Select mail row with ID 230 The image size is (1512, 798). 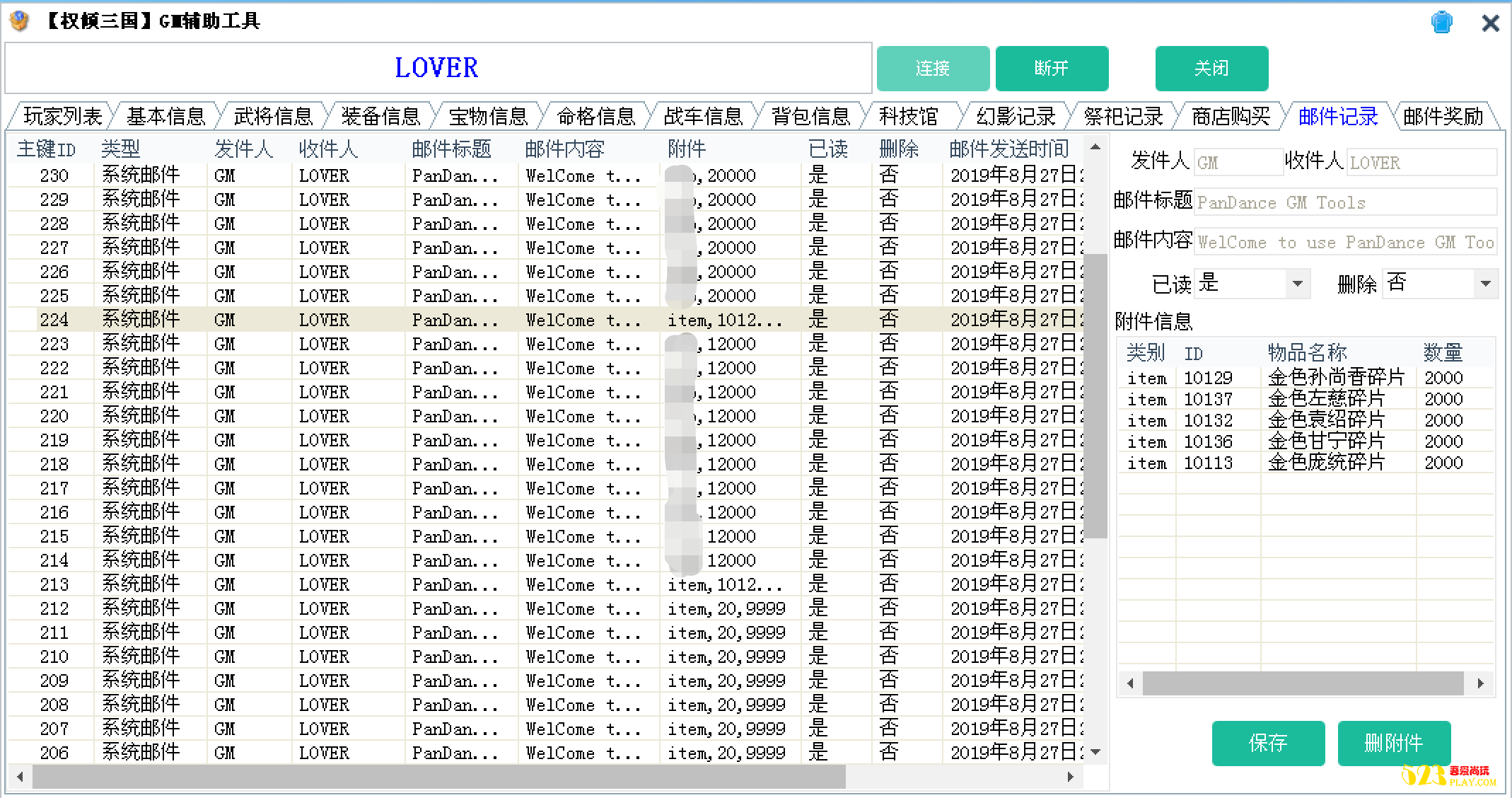click(546, 175)
